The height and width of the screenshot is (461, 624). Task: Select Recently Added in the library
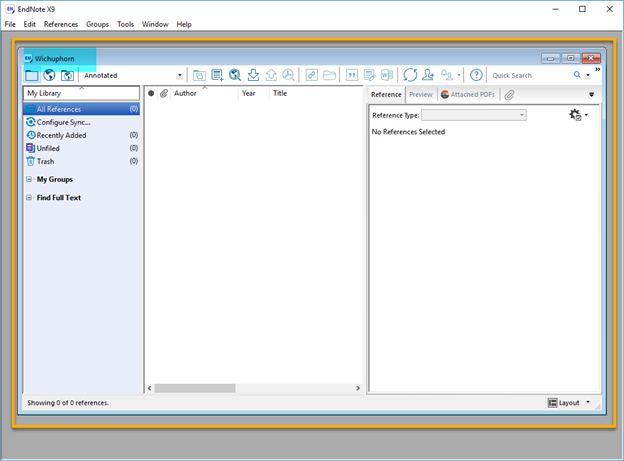pyautogui.click(x=61, y=135)
